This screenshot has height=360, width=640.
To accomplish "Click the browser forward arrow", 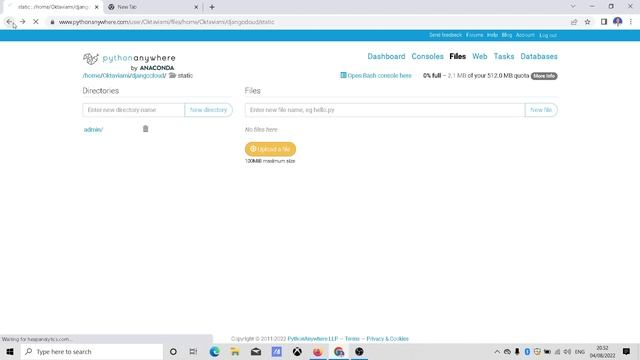I will [x=22, y=22].
